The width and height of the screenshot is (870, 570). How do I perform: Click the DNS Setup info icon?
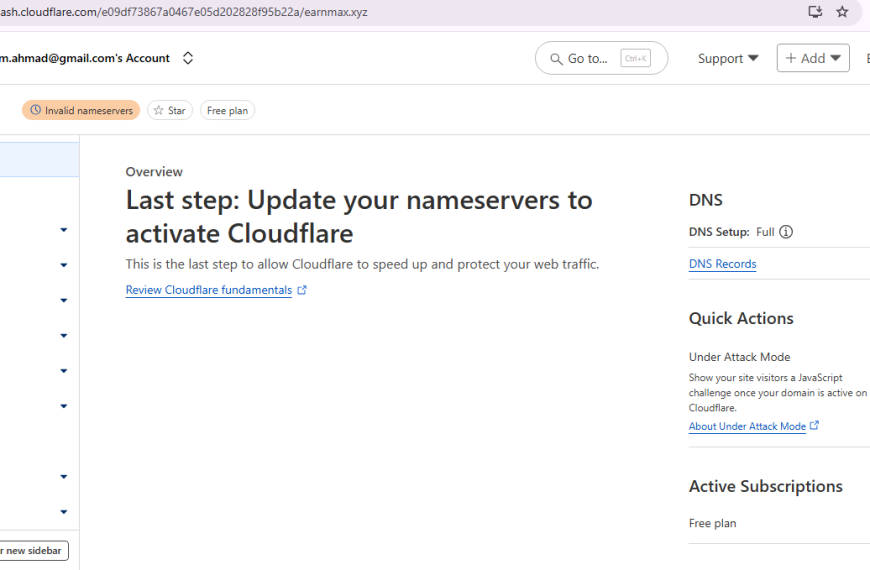pyautogui.click(x=786, y=232)
